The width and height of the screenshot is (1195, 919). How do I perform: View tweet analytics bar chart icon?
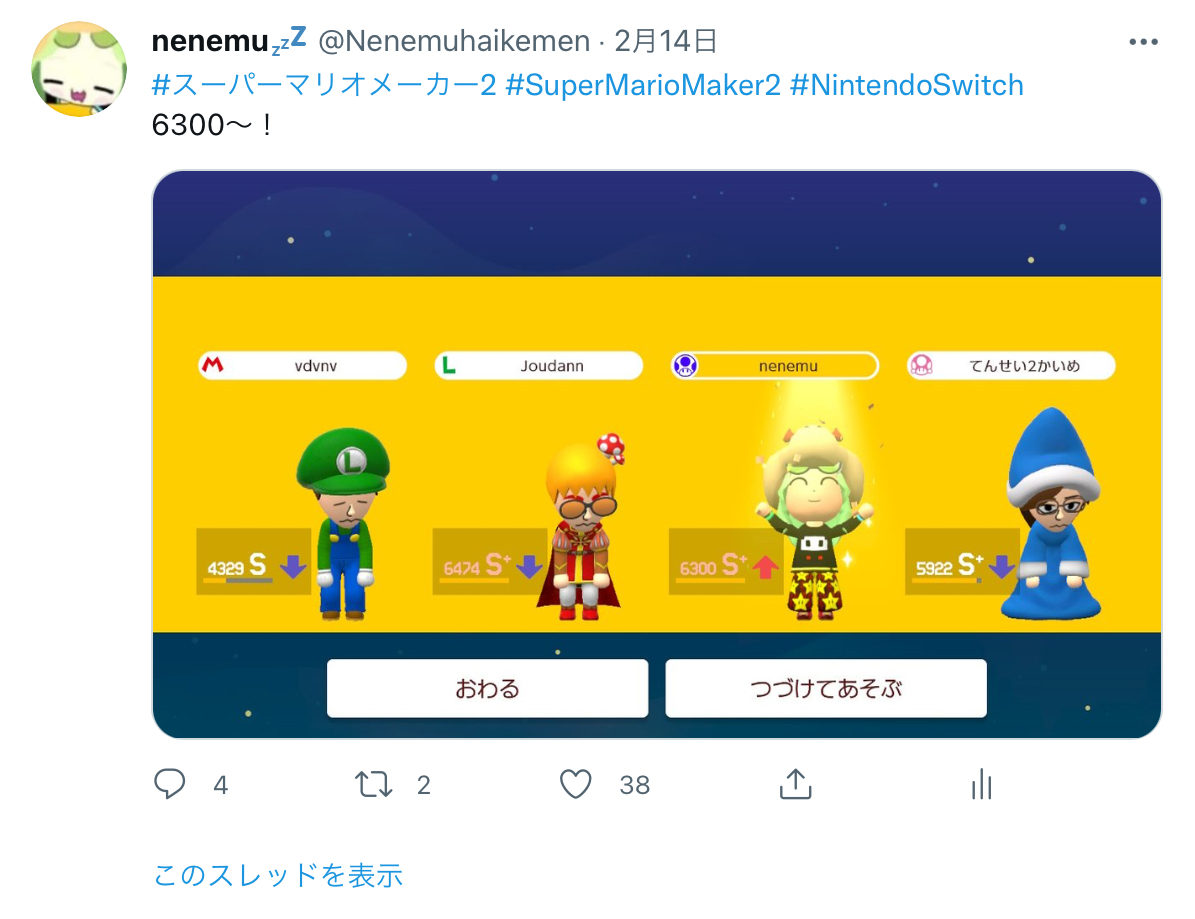(982, 784)
